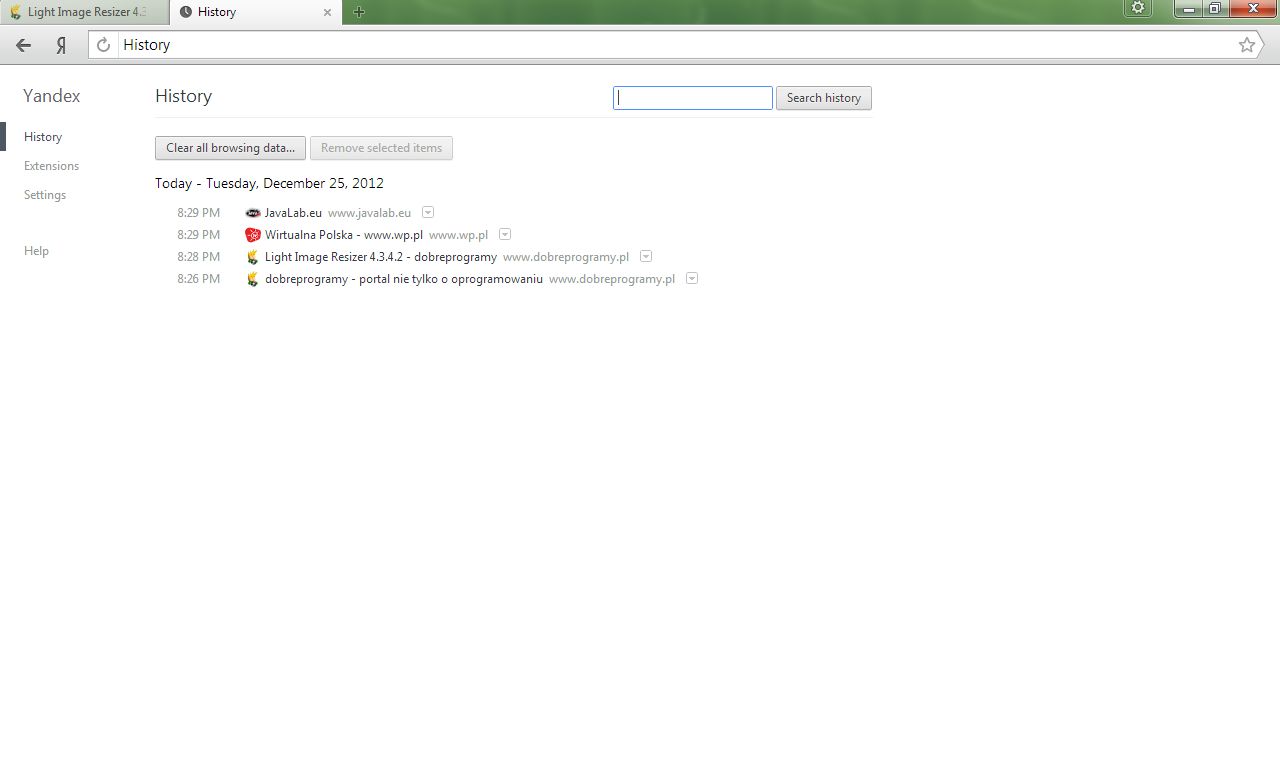Viewport: 1280px width, 760px height.
Task: Open the Wirtualna Polska - www.wp.pl link
Action: click(x=344, y=235)
